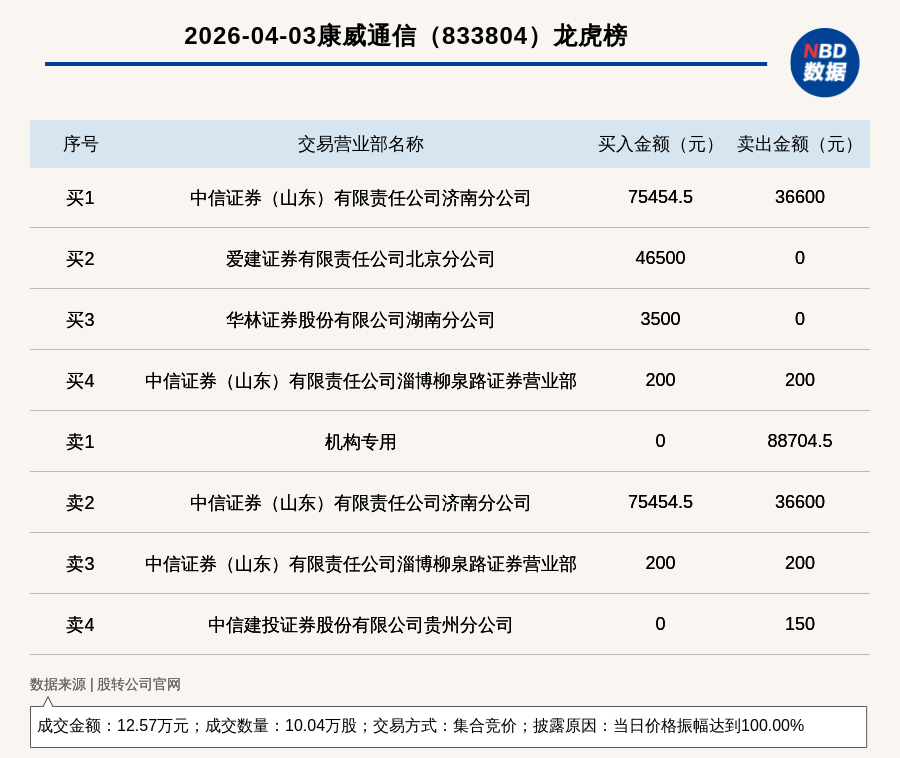
Task: Open the 机构专用 seller entry
Action: pyautogui.click(x=360, y=442)
